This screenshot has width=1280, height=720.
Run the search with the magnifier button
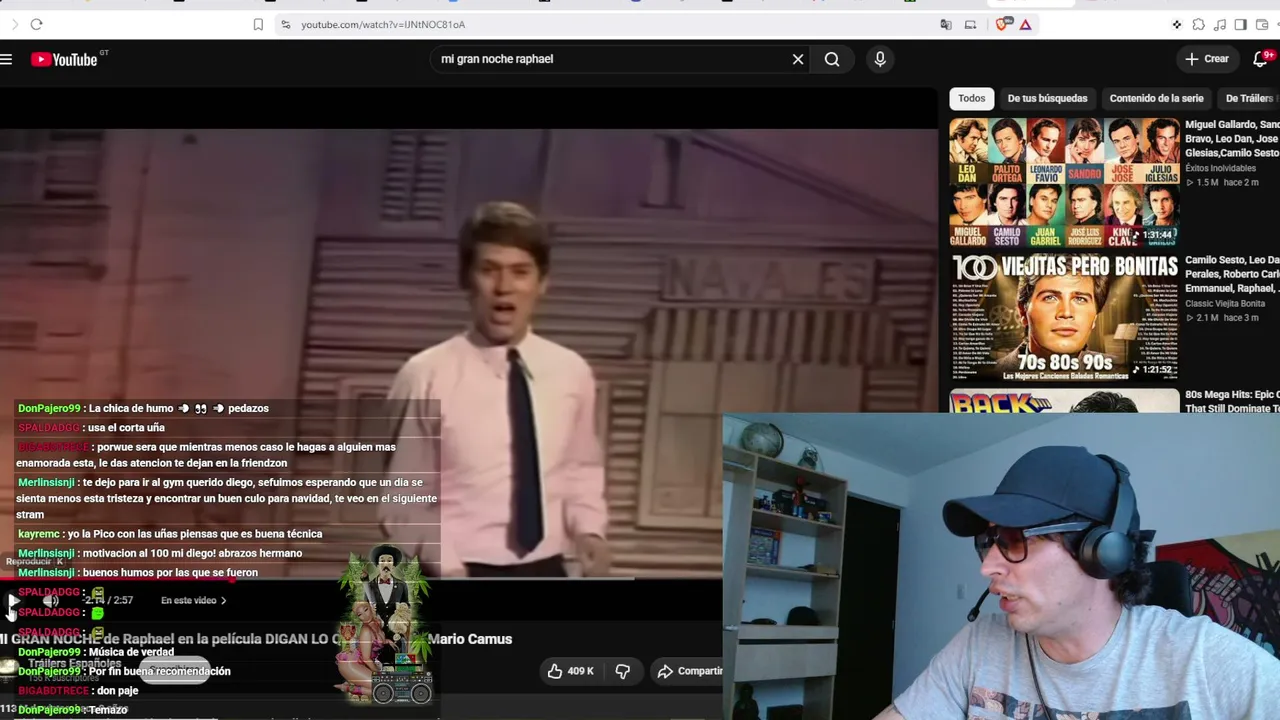[x=832, y=59]
